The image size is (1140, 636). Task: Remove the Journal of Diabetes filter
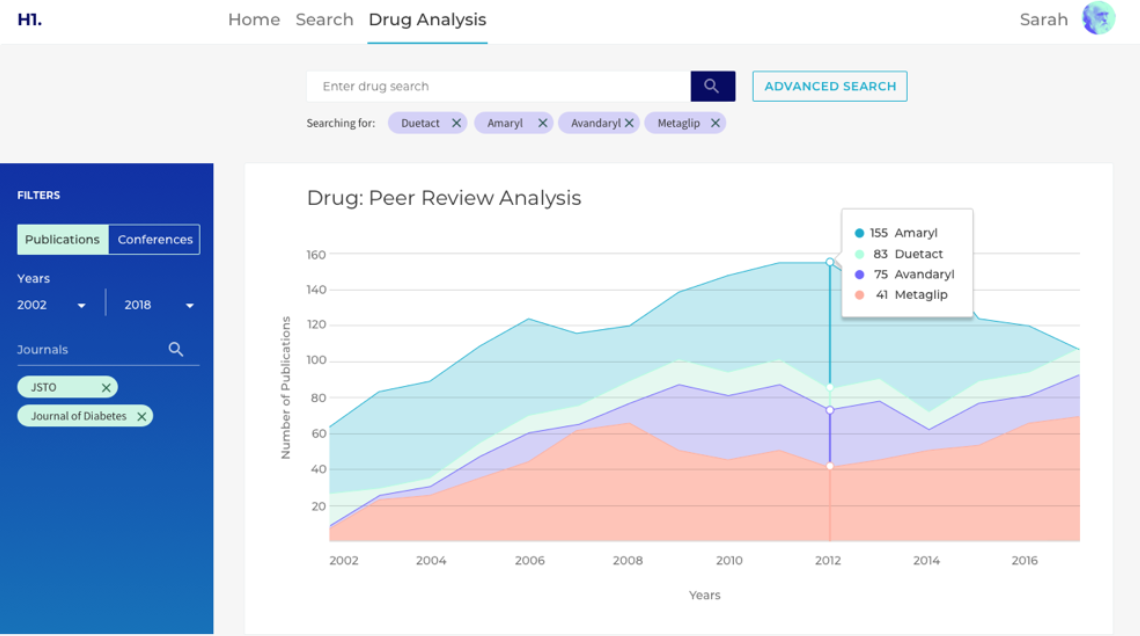tap(142, 416)
